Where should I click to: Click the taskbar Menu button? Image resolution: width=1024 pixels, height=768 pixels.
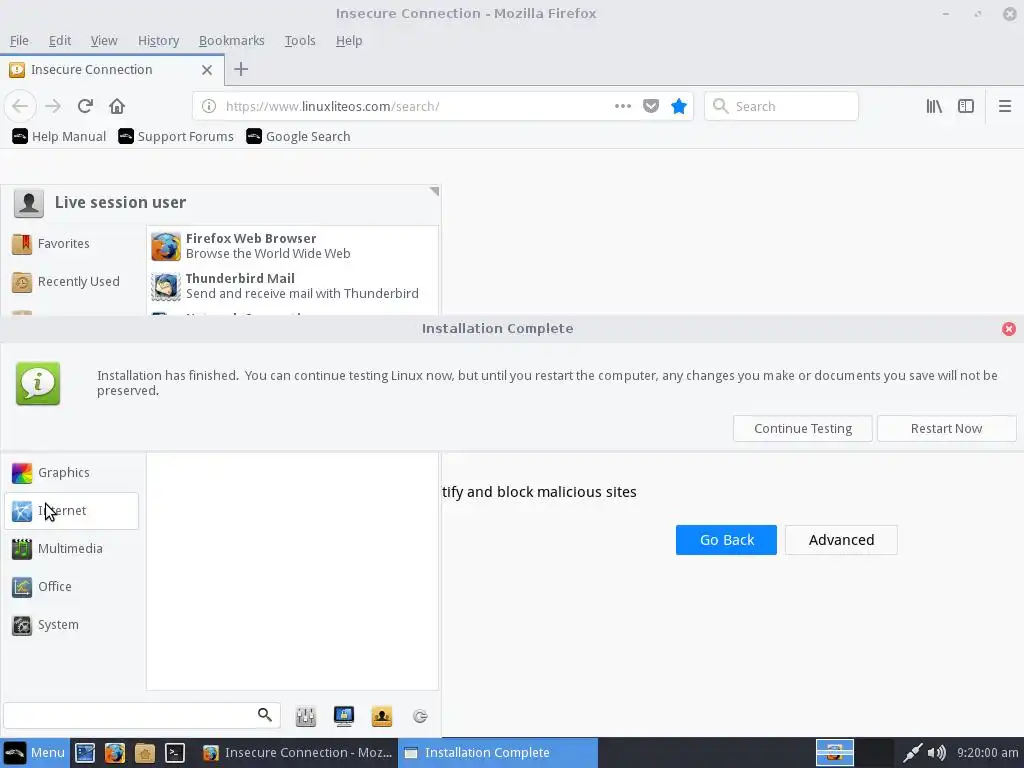pos(34,752)
